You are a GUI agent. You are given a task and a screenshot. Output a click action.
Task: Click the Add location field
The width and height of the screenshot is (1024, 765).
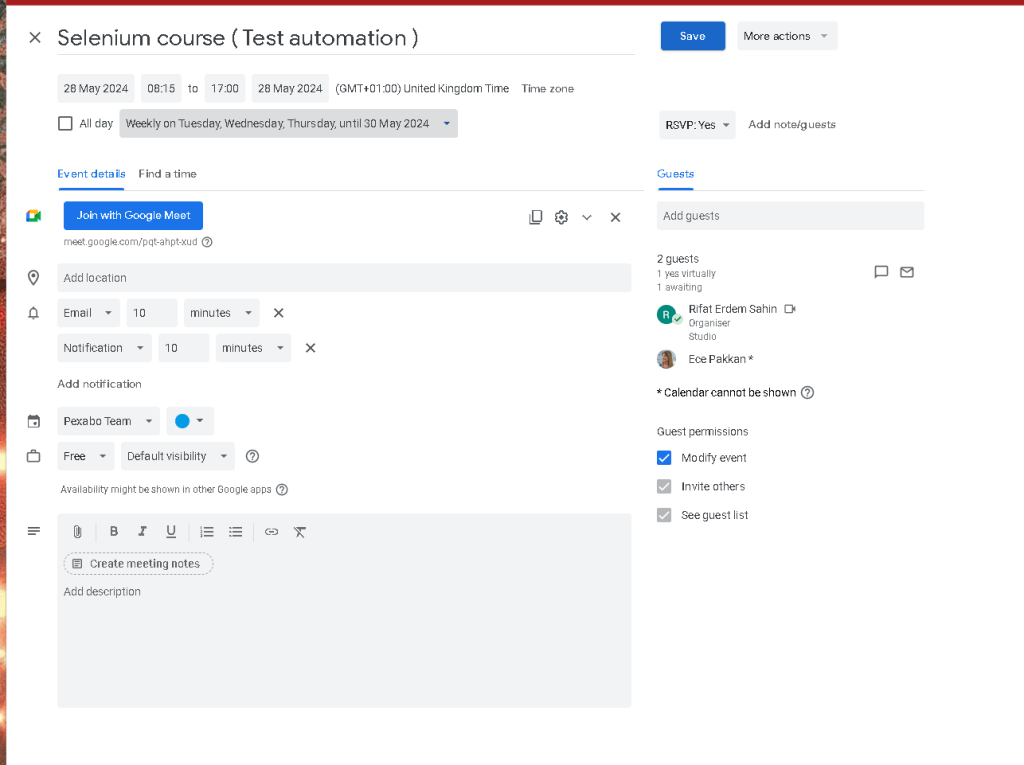[344, 278]
